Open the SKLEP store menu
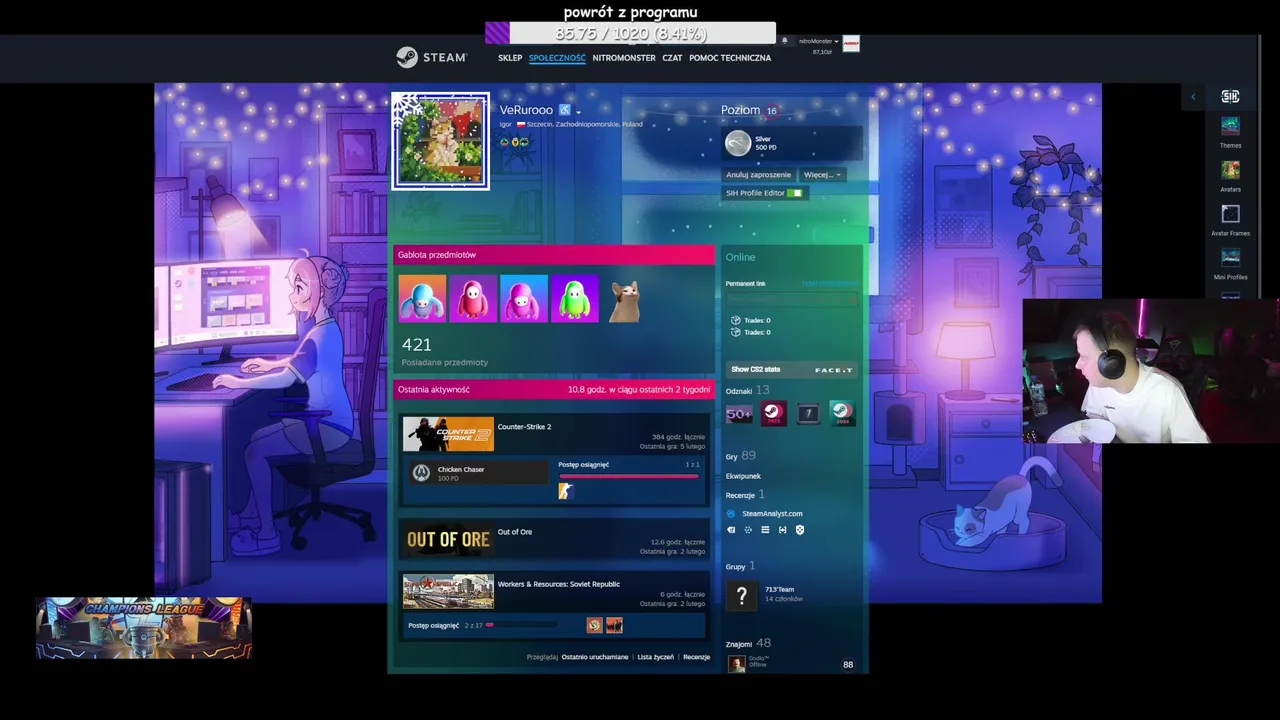The image size is (1280, 720). 510,58
